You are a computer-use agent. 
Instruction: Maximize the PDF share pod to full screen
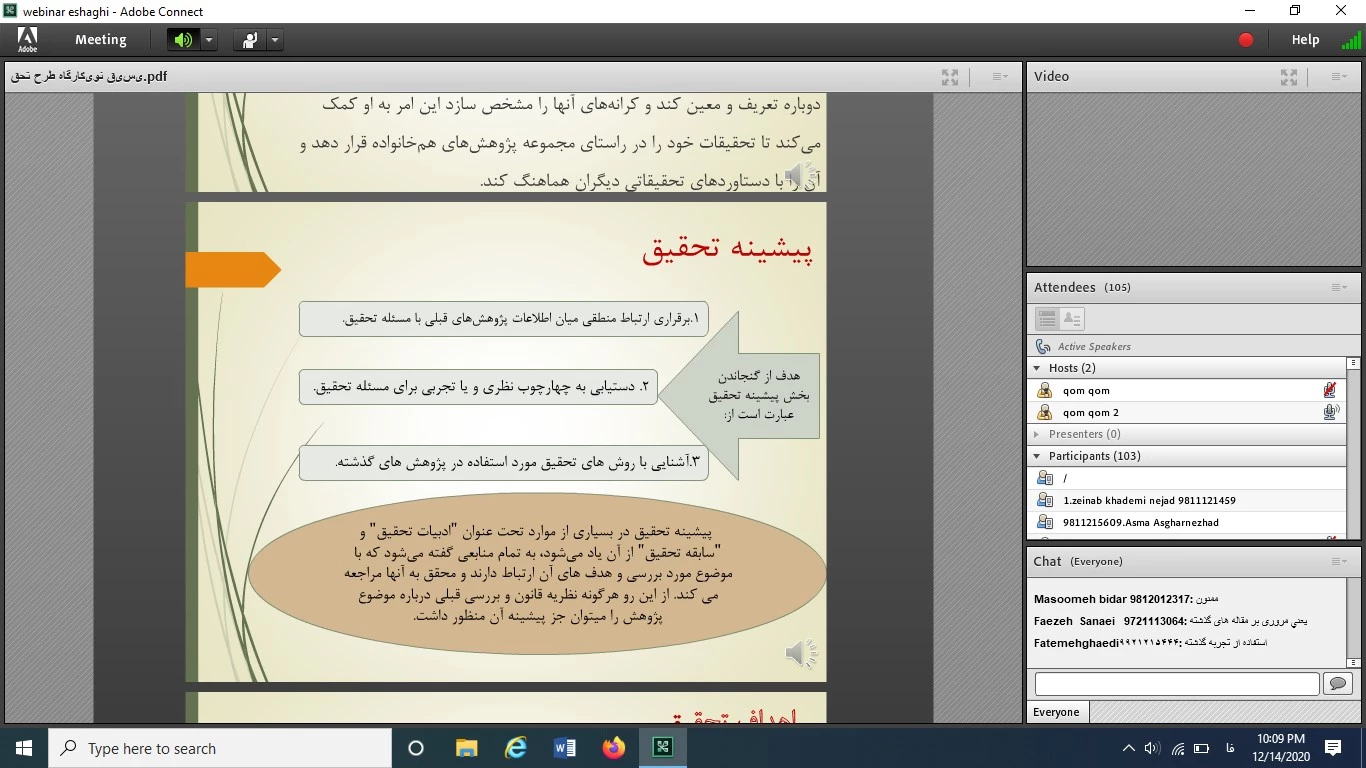[950, 77]
